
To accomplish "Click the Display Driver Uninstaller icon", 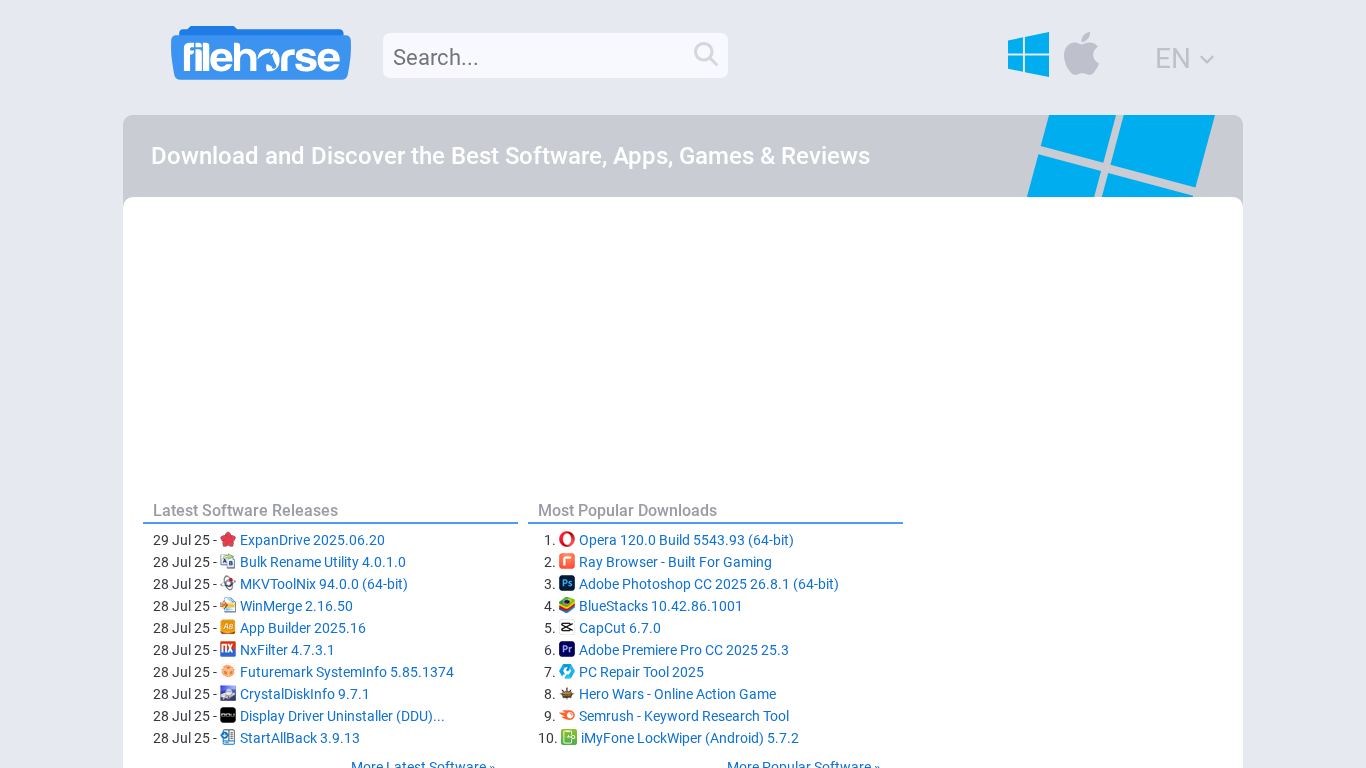I will (228, 716).
